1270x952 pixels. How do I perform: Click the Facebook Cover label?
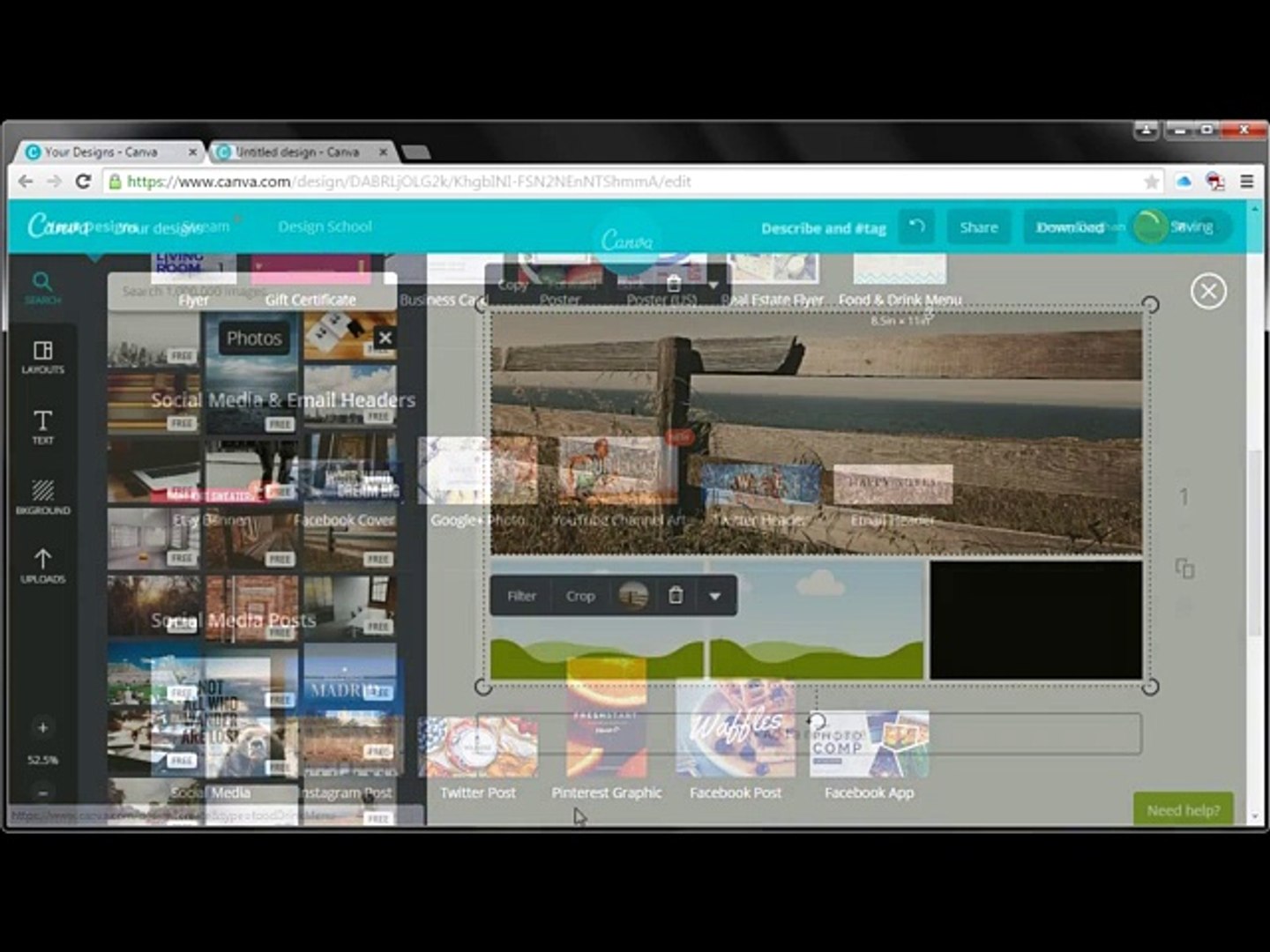tap(344, 520)
